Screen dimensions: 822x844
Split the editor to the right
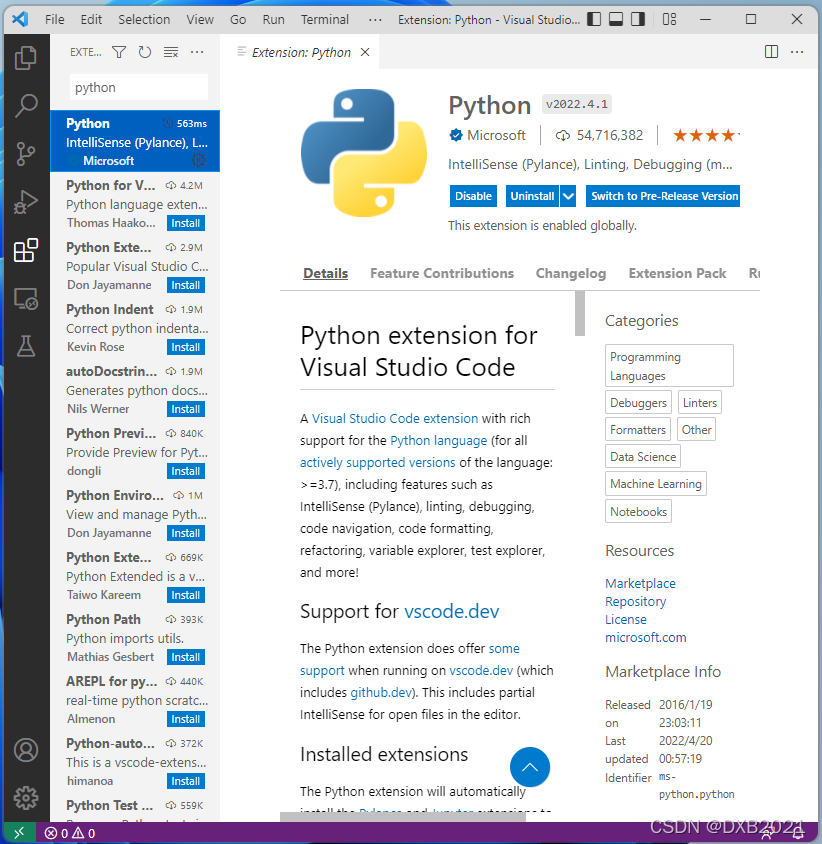pos(771,52)
